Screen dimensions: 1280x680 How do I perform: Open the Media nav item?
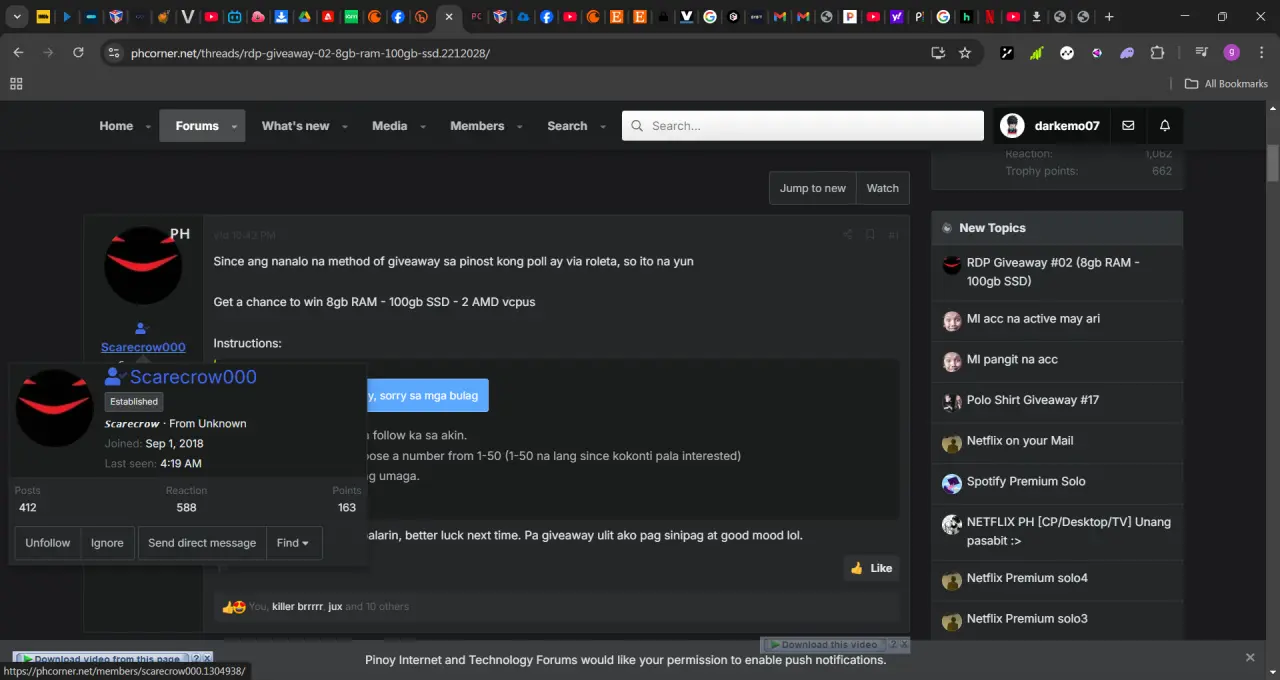pos(389,126)
